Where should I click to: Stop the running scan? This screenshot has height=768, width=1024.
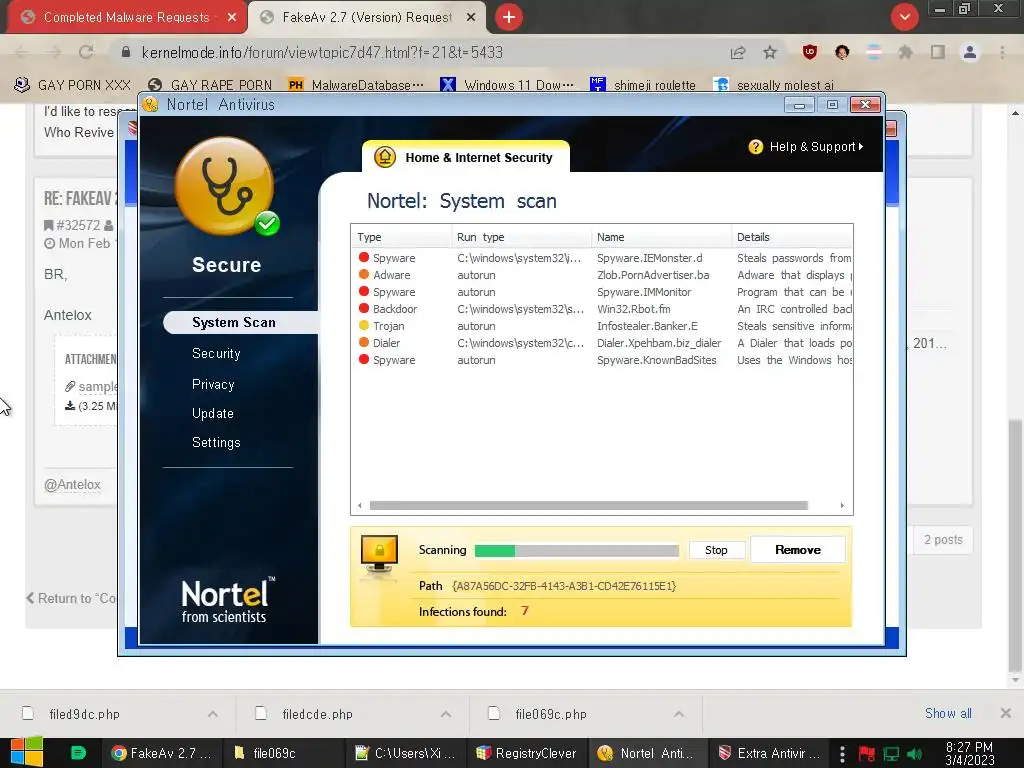(716, 550)
